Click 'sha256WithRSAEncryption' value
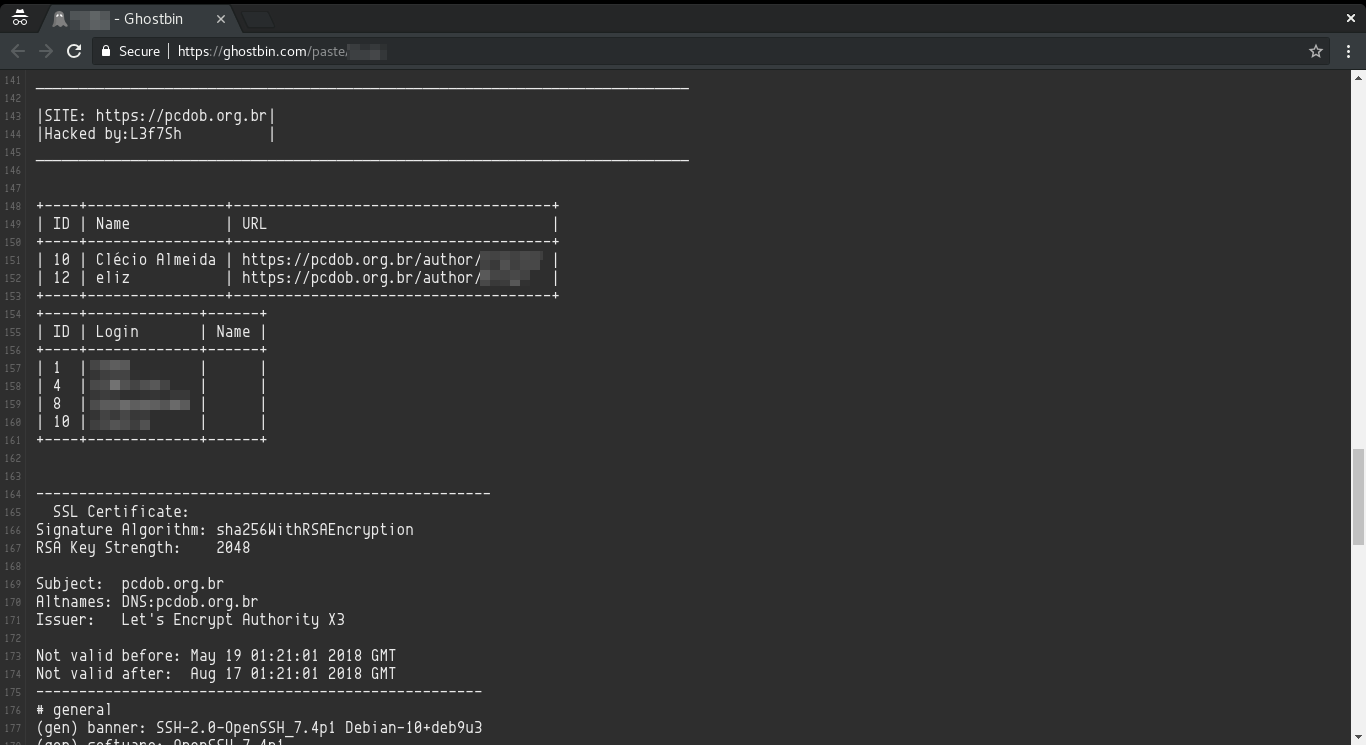Screen dimensions: 1366x745 click(315, 530)
